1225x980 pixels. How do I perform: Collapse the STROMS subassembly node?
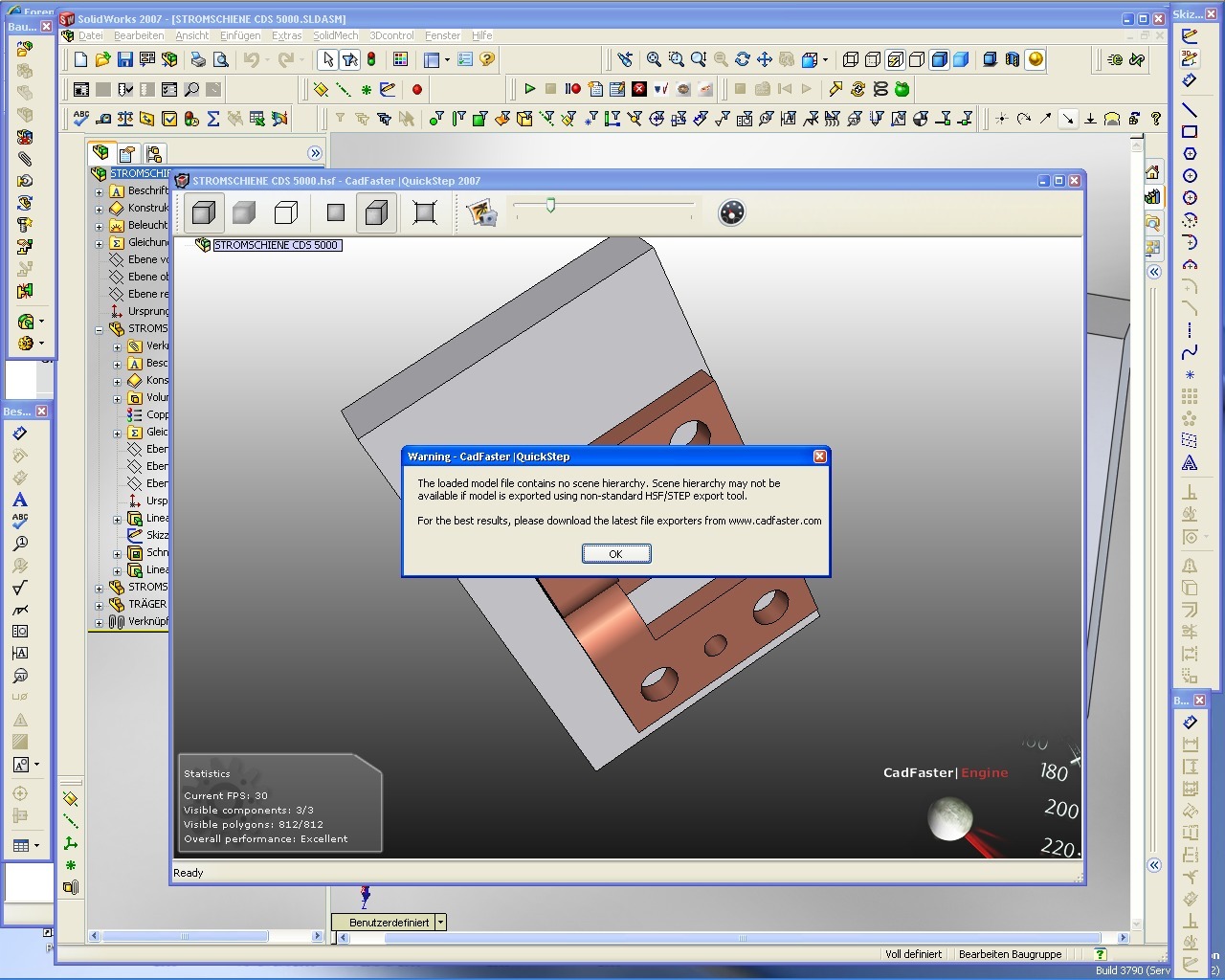[99, 329]
